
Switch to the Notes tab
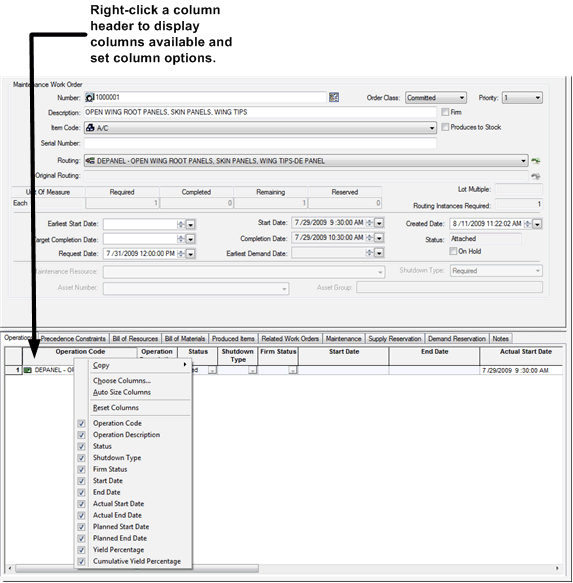coord(500,339)
